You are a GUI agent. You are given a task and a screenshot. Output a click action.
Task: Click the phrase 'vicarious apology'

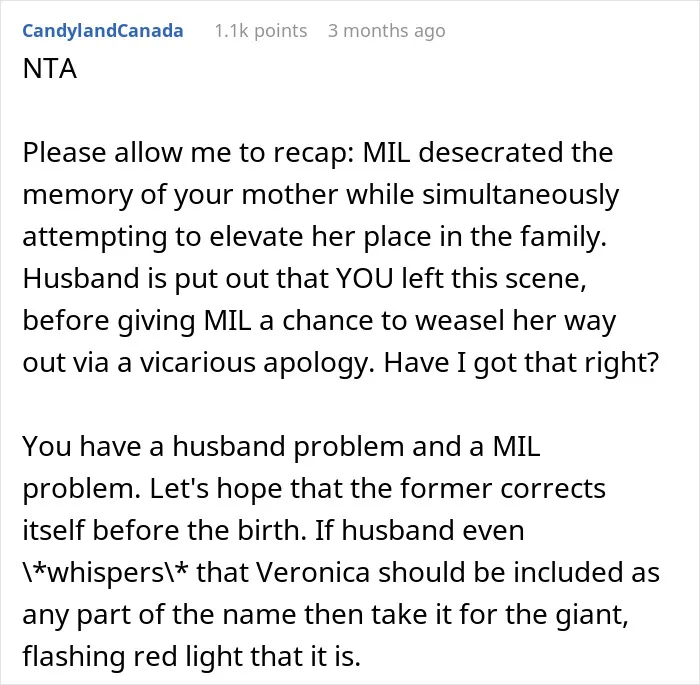pyautogui.click(x=258, y=363)
